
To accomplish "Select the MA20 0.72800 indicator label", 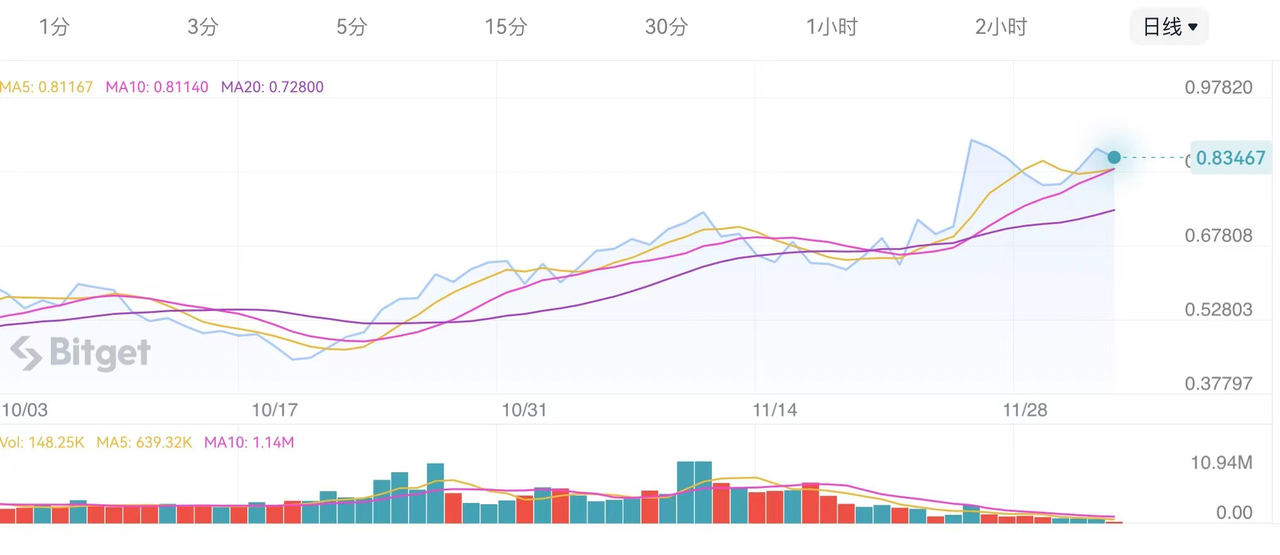I will (272, 87).
